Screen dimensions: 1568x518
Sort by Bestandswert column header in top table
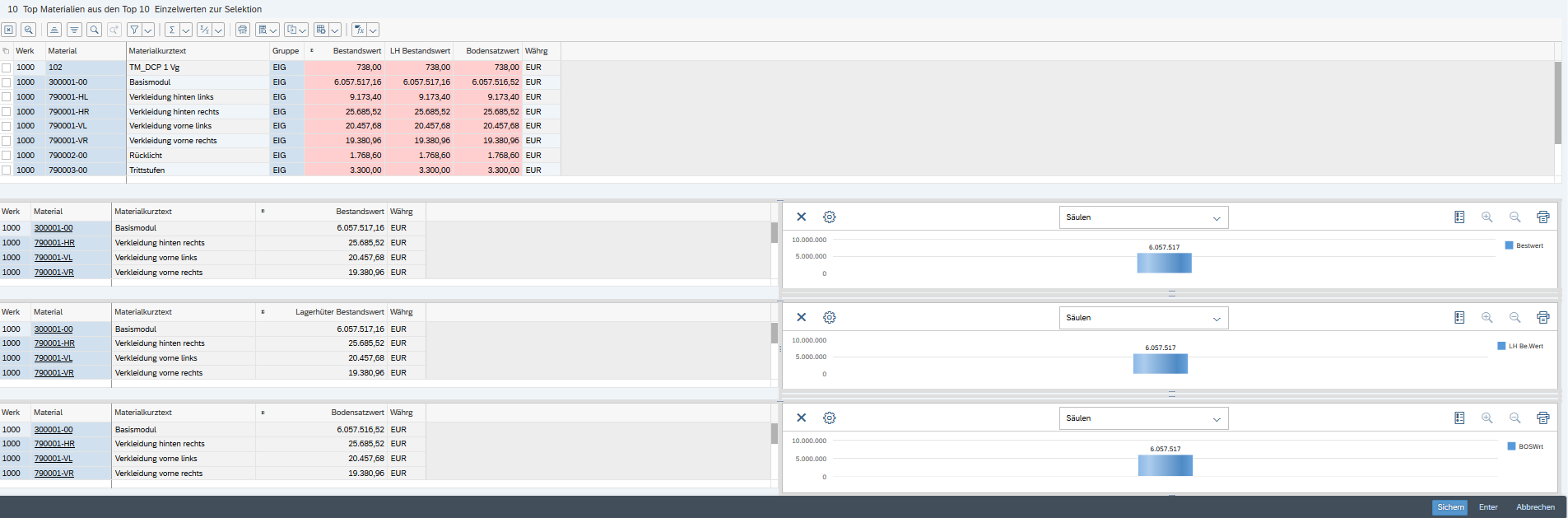pyautogui.click(x=356, y=51)
